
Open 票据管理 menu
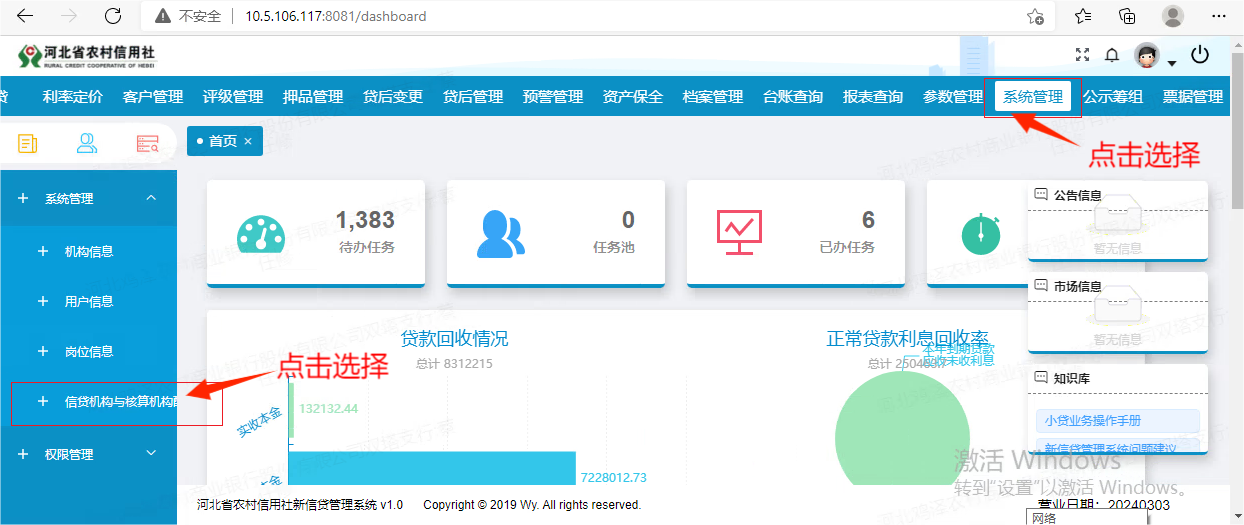[1193, 97]
